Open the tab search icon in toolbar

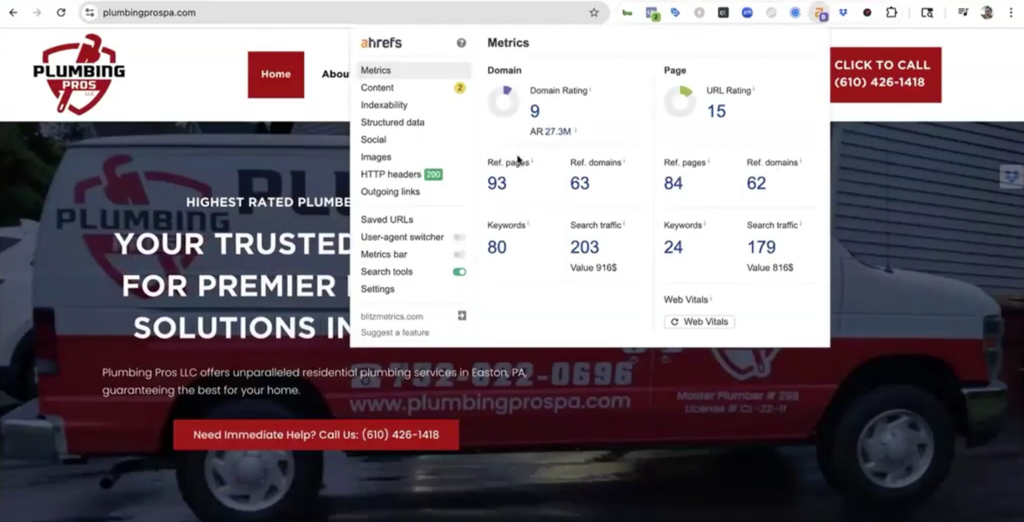(x=927, y=12)
